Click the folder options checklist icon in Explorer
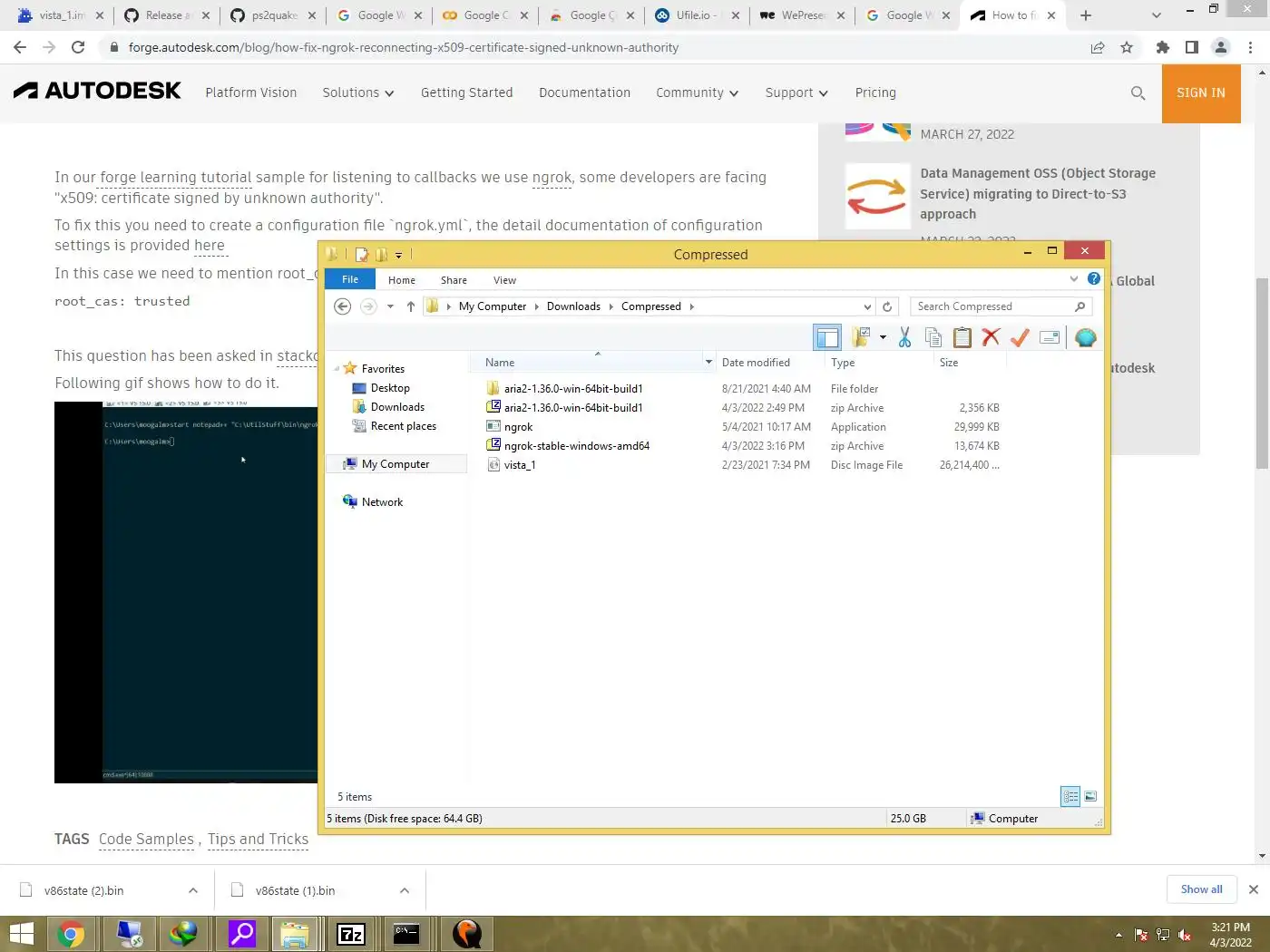 coord(861,337)
